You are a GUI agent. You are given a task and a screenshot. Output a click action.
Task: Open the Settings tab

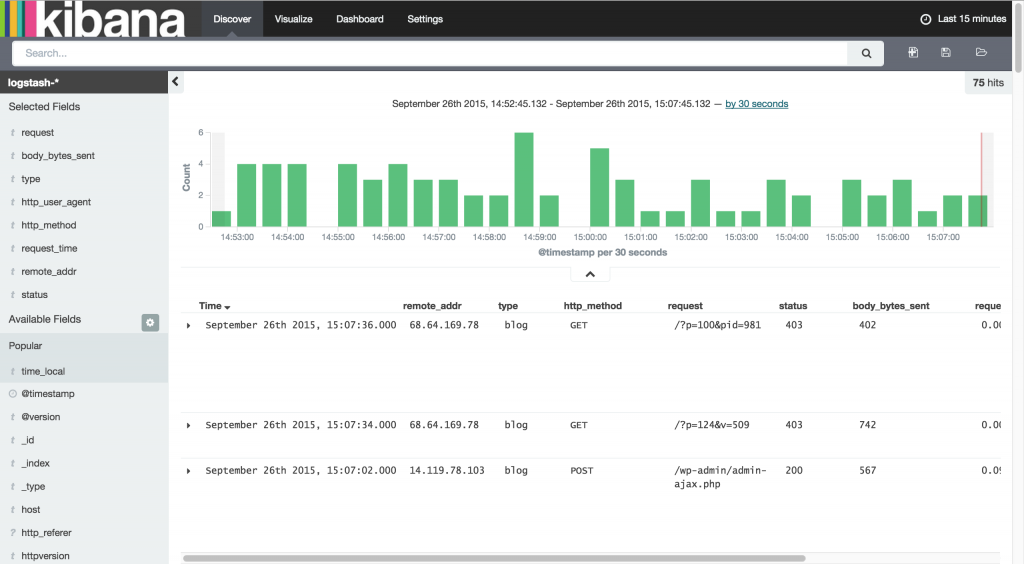pyautogui.click(x=425, y=19)
